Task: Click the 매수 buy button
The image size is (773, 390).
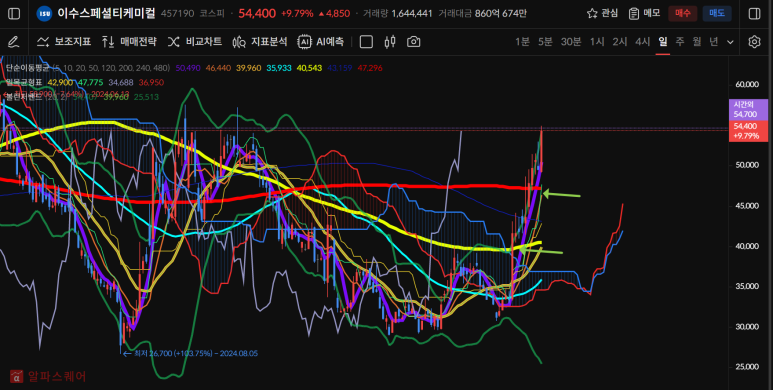Action: [682, 14]
